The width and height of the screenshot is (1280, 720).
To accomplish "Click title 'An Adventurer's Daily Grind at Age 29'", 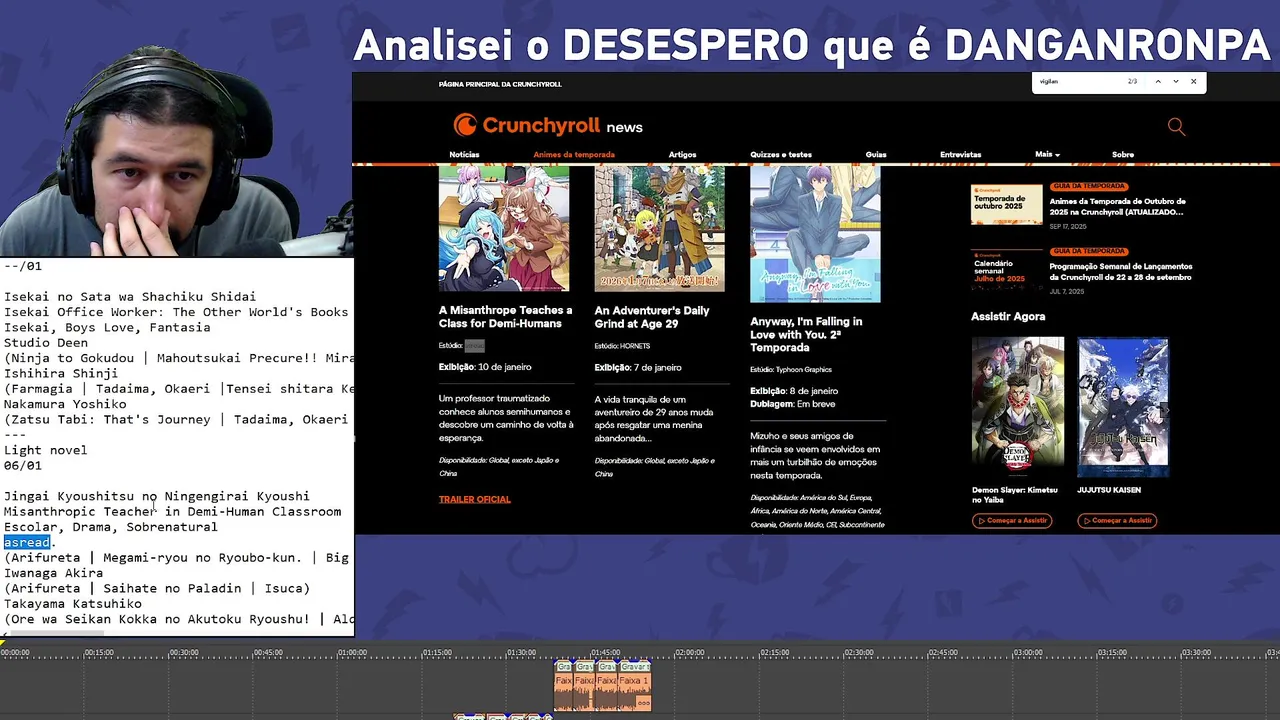I will (x=652, y=316).
